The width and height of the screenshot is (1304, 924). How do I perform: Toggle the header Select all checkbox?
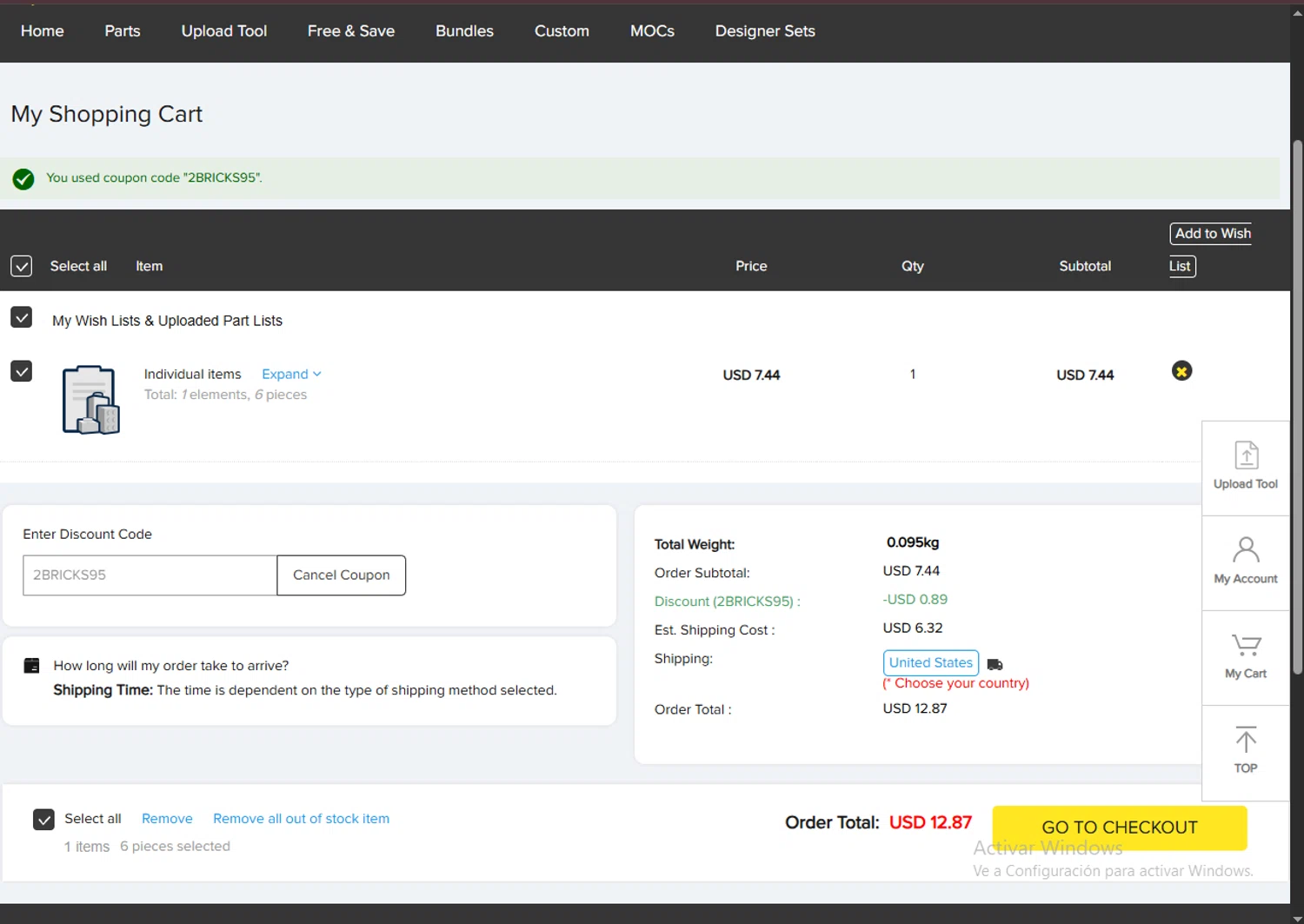22,266
